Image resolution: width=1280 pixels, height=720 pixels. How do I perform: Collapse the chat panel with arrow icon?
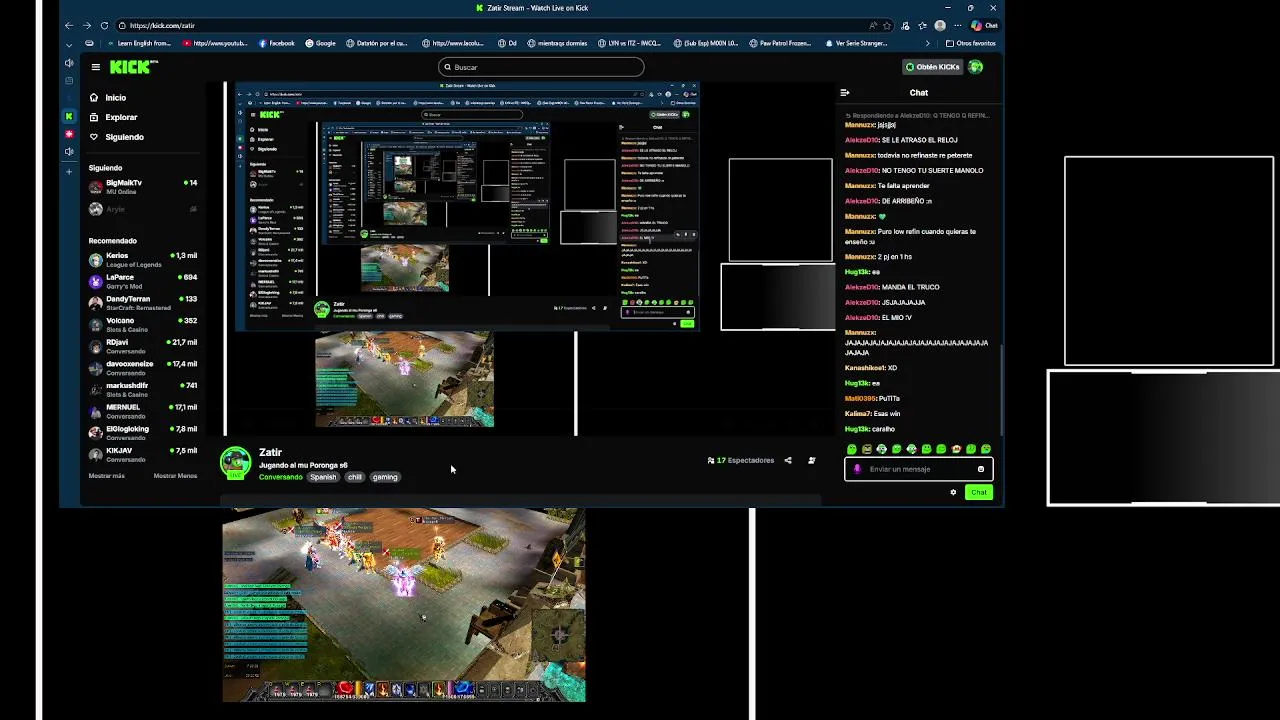845,93
